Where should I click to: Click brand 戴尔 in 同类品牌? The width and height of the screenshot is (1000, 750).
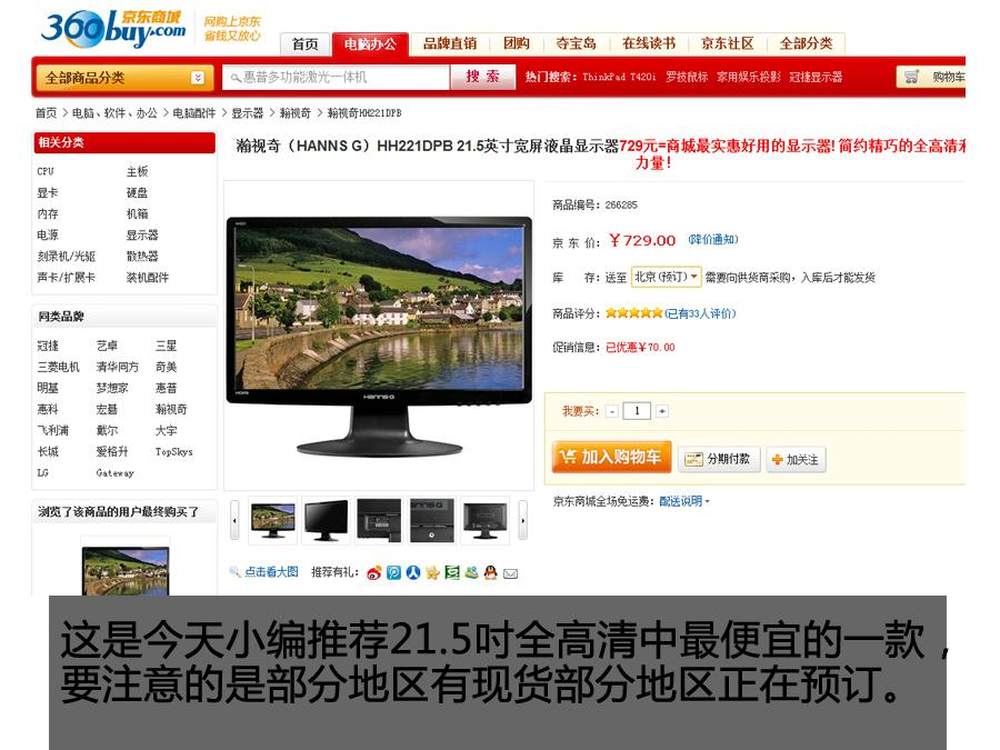(x=107, y=430)
